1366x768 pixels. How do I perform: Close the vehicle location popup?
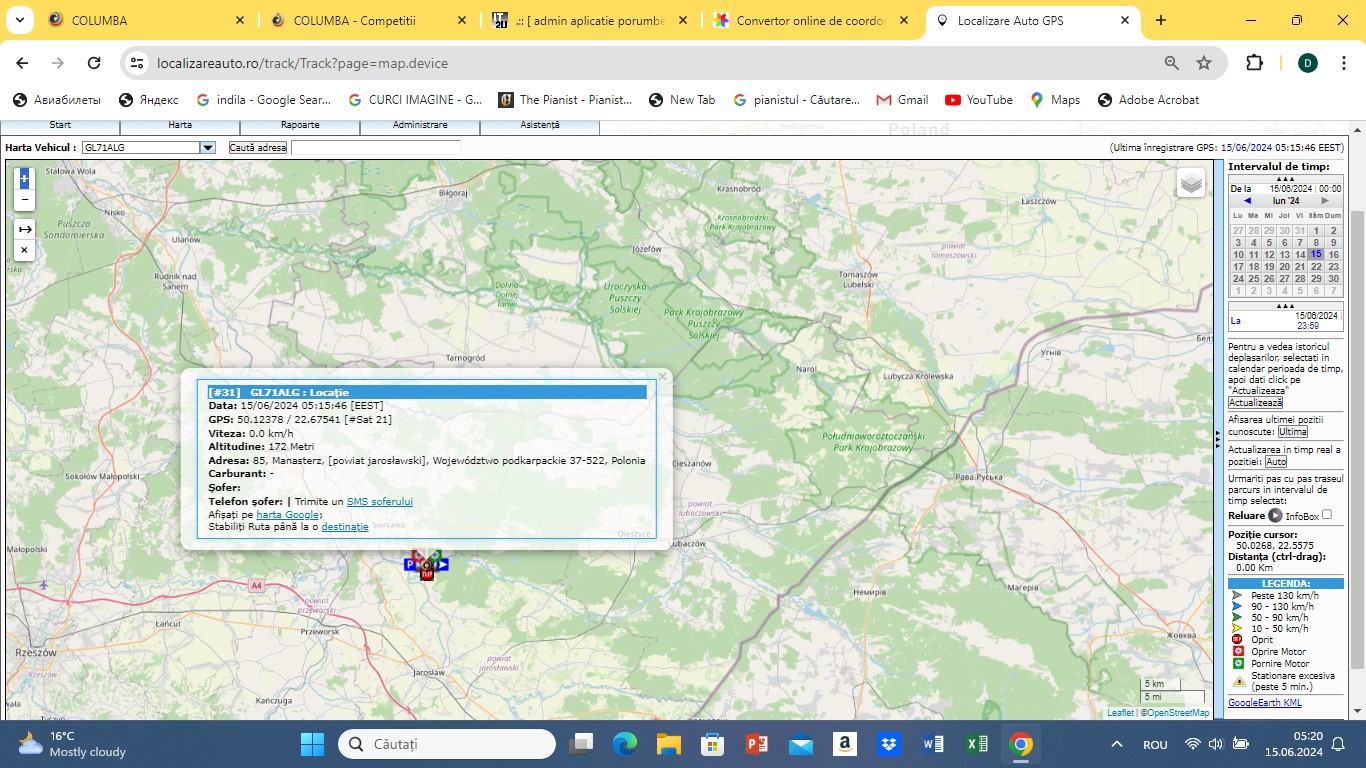tap(662, 377)
